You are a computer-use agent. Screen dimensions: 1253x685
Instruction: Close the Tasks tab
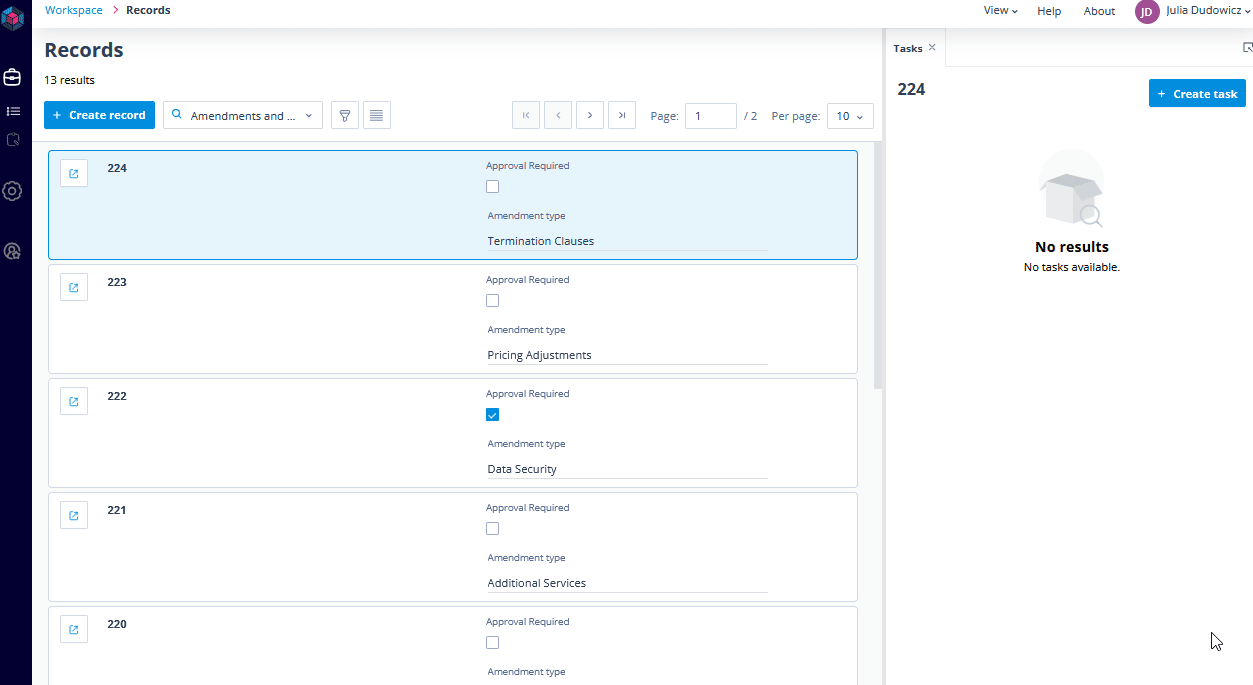[x=932, y=48]
